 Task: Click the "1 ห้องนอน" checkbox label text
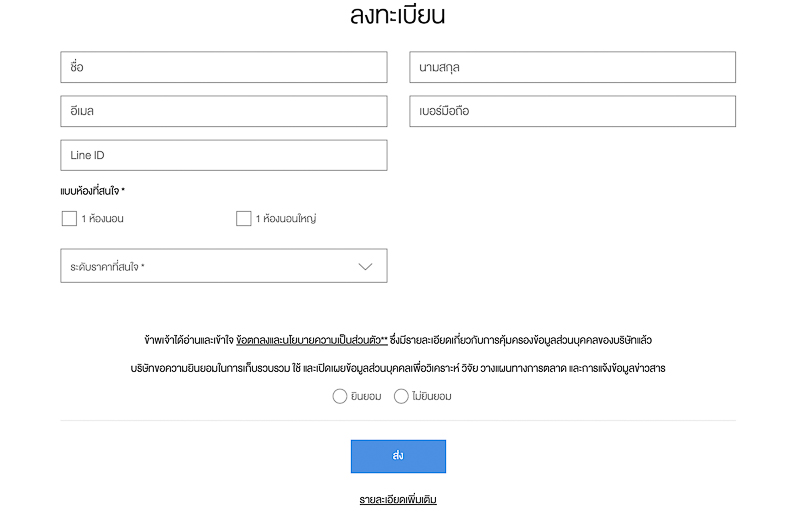point(102,218)
